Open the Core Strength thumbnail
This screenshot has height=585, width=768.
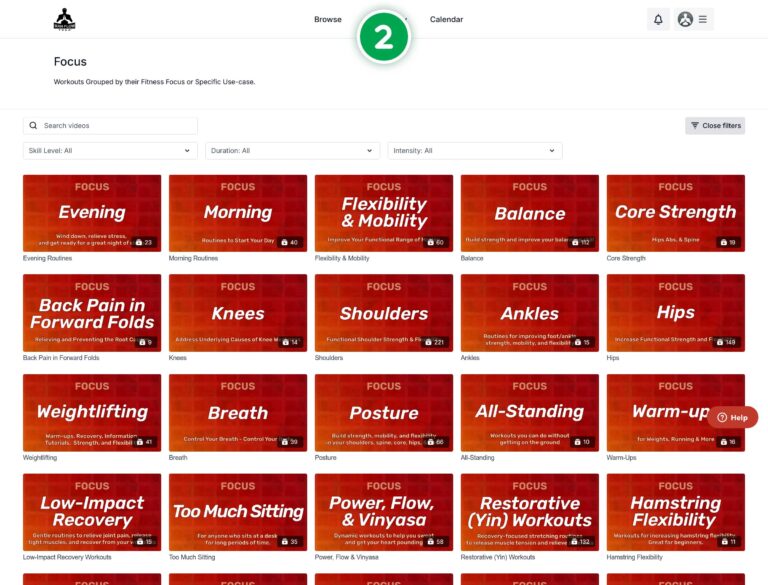[675, 213]
